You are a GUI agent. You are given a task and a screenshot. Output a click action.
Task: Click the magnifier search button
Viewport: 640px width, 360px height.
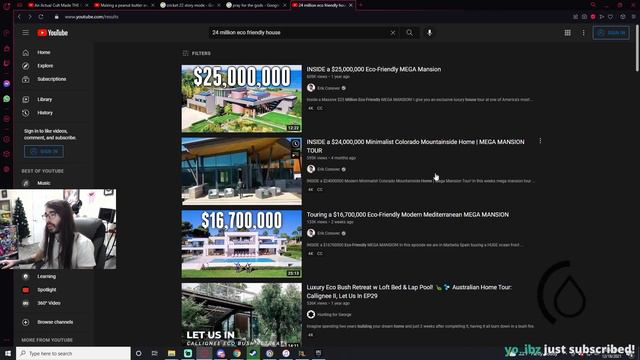click(x=409, y=33)
